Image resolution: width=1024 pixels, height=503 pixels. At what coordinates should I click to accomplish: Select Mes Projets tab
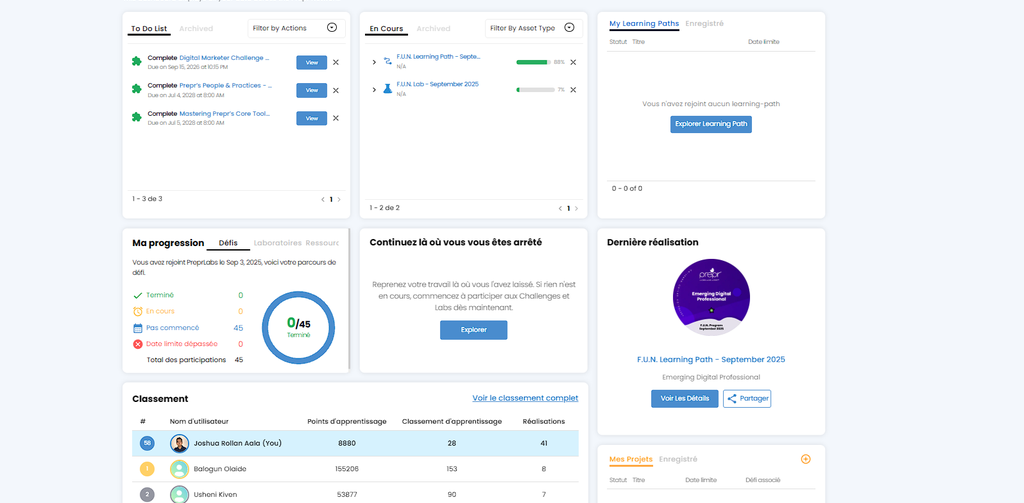(631, 459)
